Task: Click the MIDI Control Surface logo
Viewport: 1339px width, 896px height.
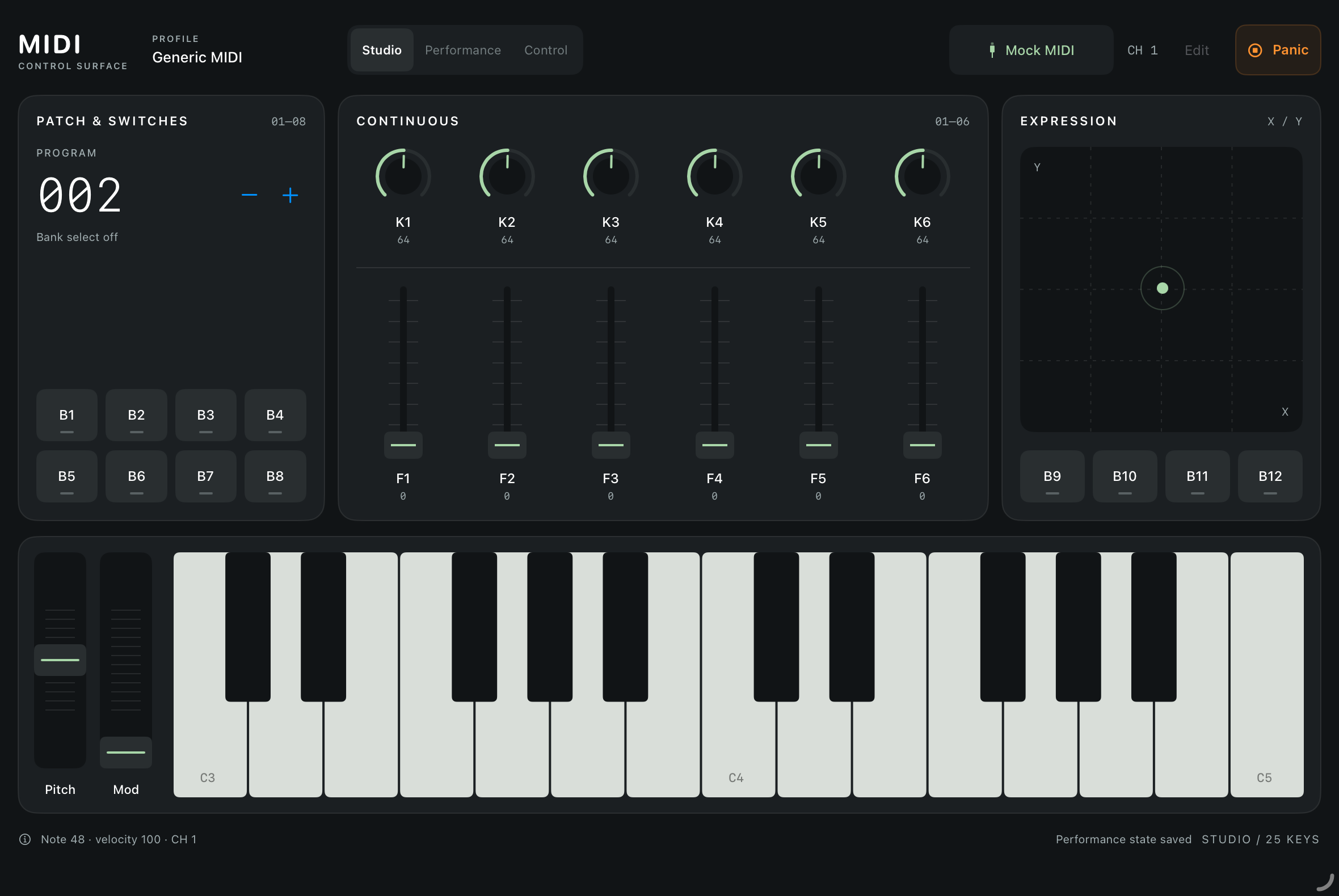Action: pos(73,52)
